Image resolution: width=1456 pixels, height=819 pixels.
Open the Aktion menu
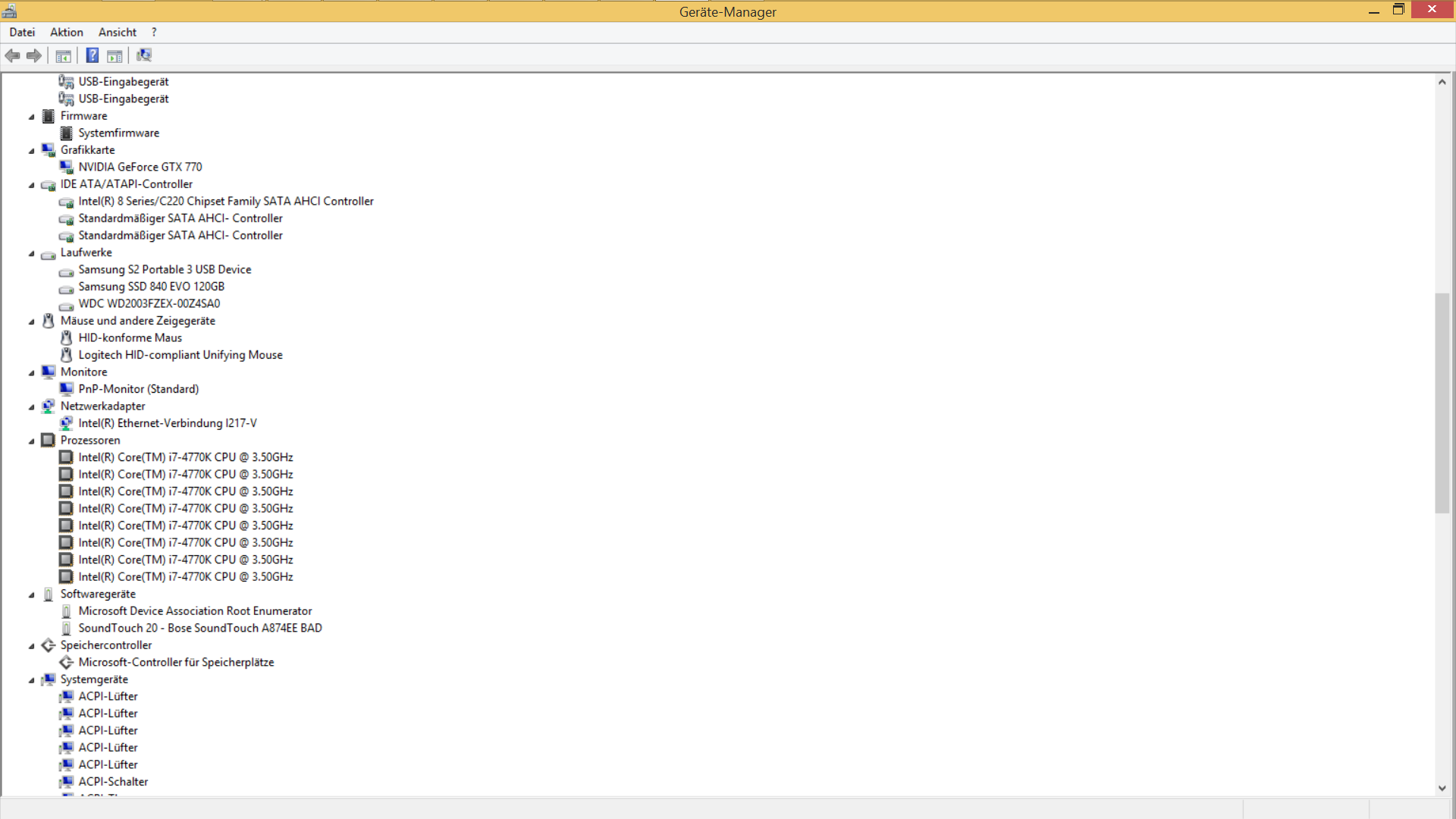click(67, 32)
